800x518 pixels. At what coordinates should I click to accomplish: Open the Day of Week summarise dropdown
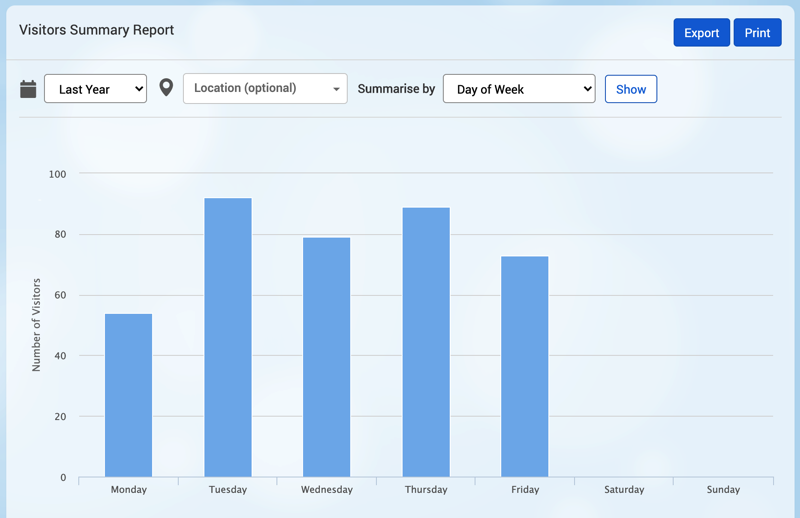tap(518, 89)
